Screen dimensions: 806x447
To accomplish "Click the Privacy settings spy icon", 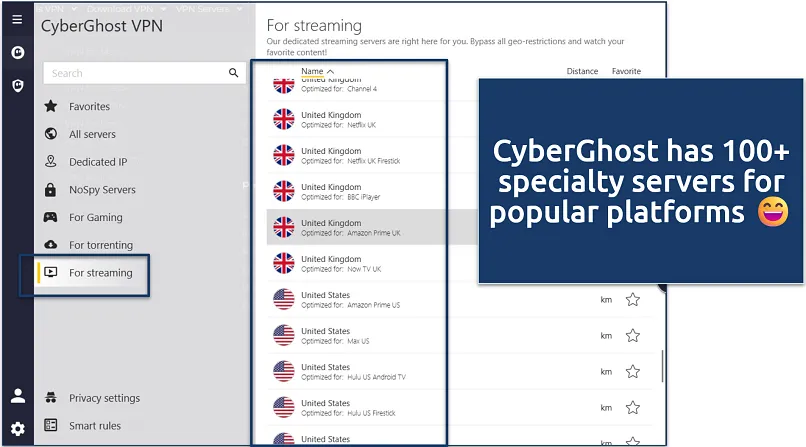I will tap(50, 397).
